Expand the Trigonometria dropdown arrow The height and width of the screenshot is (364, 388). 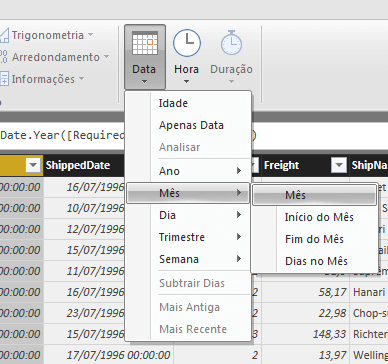(x=90, y=35)
